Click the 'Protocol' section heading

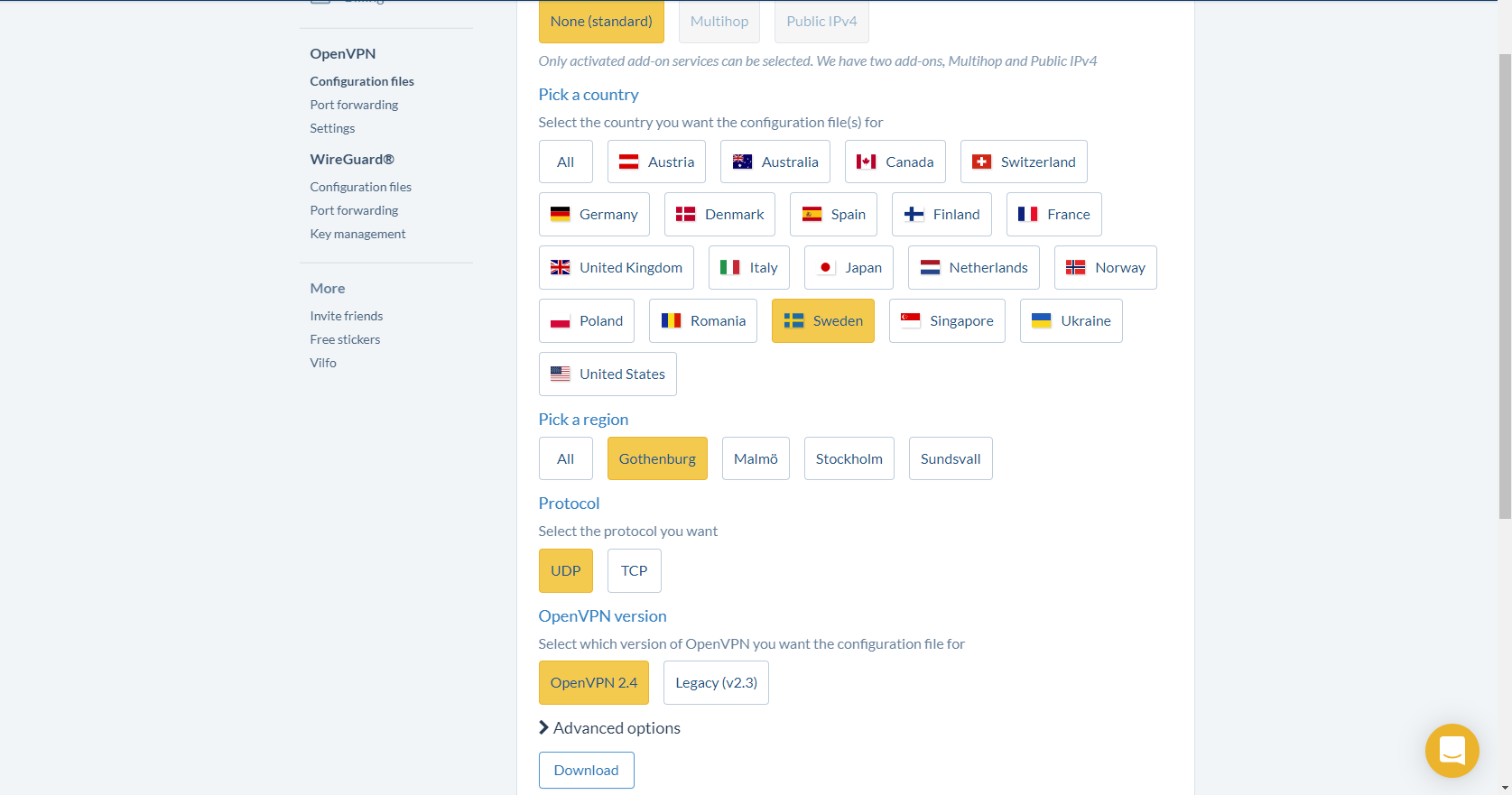569,504
